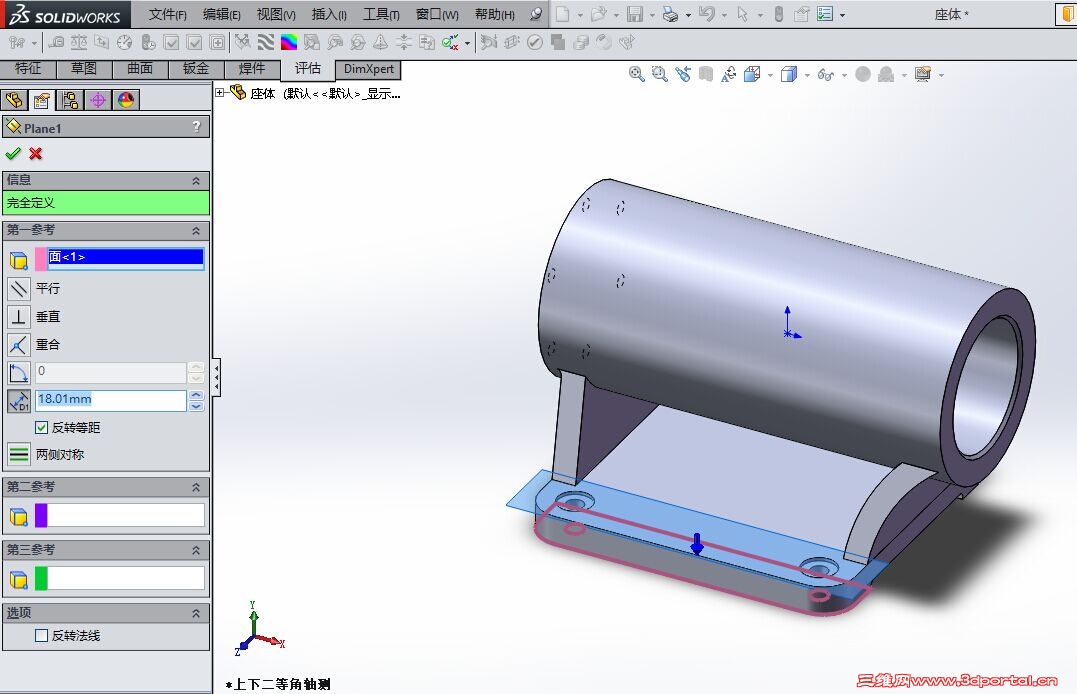Image resolution: width=1077 pixels, height=694 pixels.
Task: Switch to the 特征 tab
Action: point(27,69)
